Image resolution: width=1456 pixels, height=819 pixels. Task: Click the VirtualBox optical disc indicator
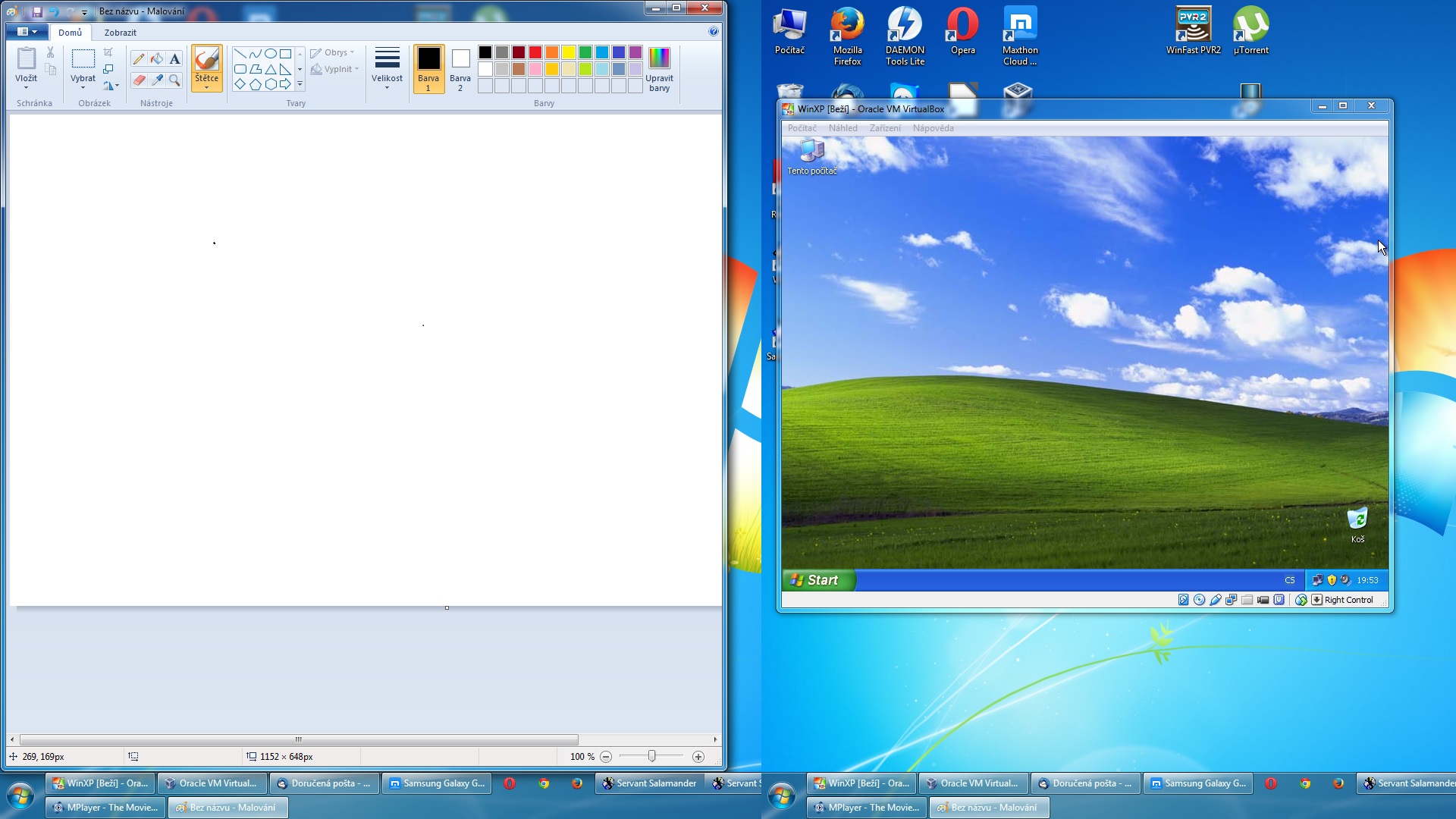click(x=1199, y=600)
